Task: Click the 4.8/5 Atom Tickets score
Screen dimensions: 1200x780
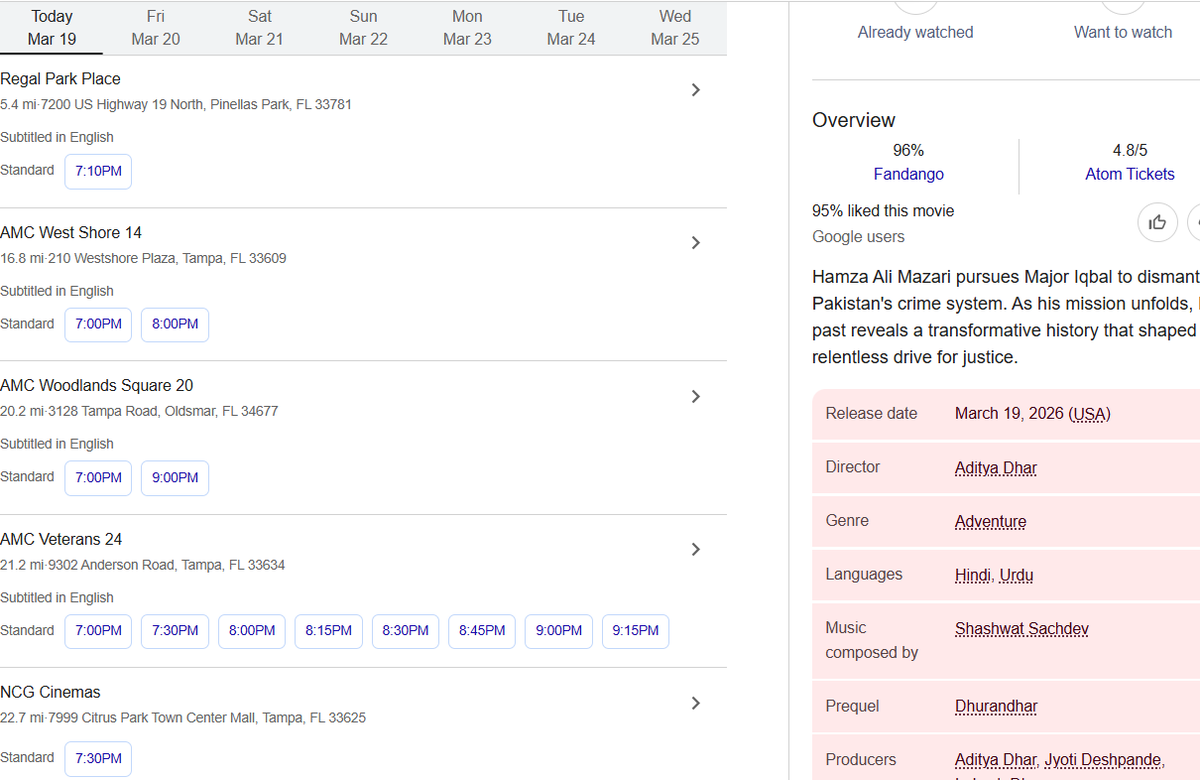Action: coord(1130,150)
